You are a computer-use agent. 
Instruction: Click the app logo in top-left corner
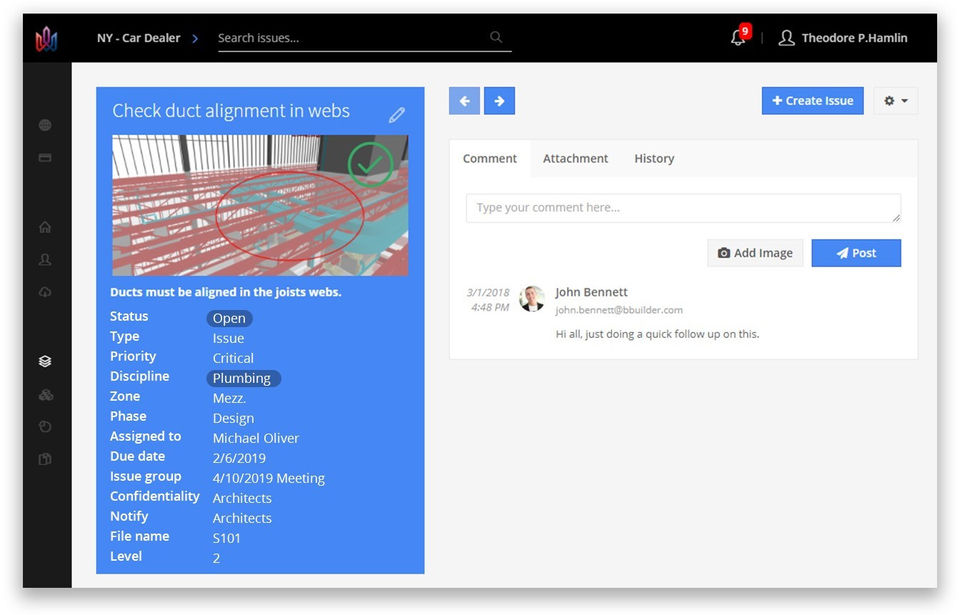[46, 39]
